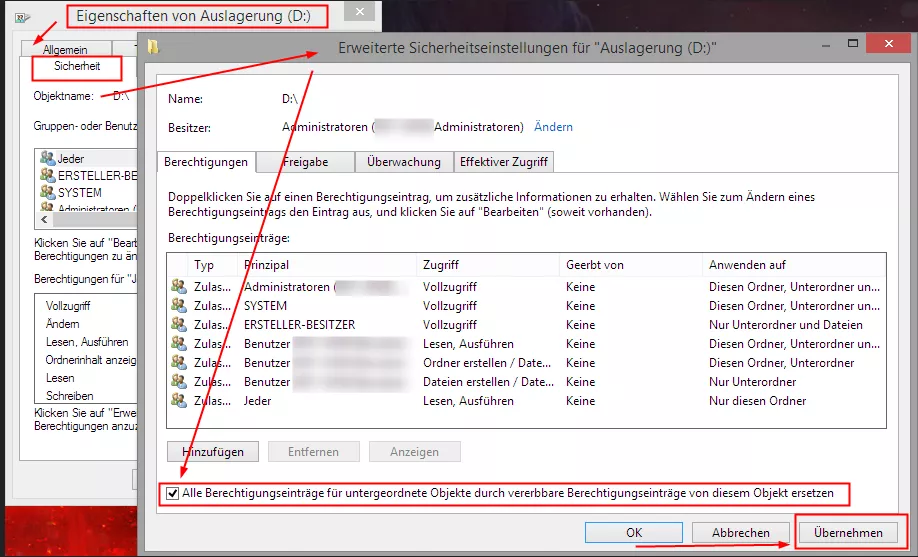Open the Überwachung tab

(404, 162)
